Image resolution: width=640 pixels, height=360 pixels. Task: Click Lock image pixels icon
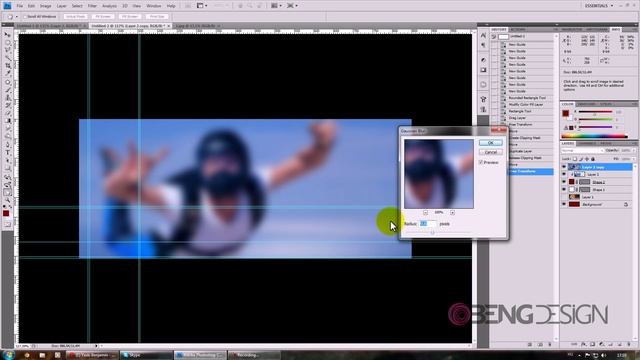pyautogui.click(x=581, y=159)
